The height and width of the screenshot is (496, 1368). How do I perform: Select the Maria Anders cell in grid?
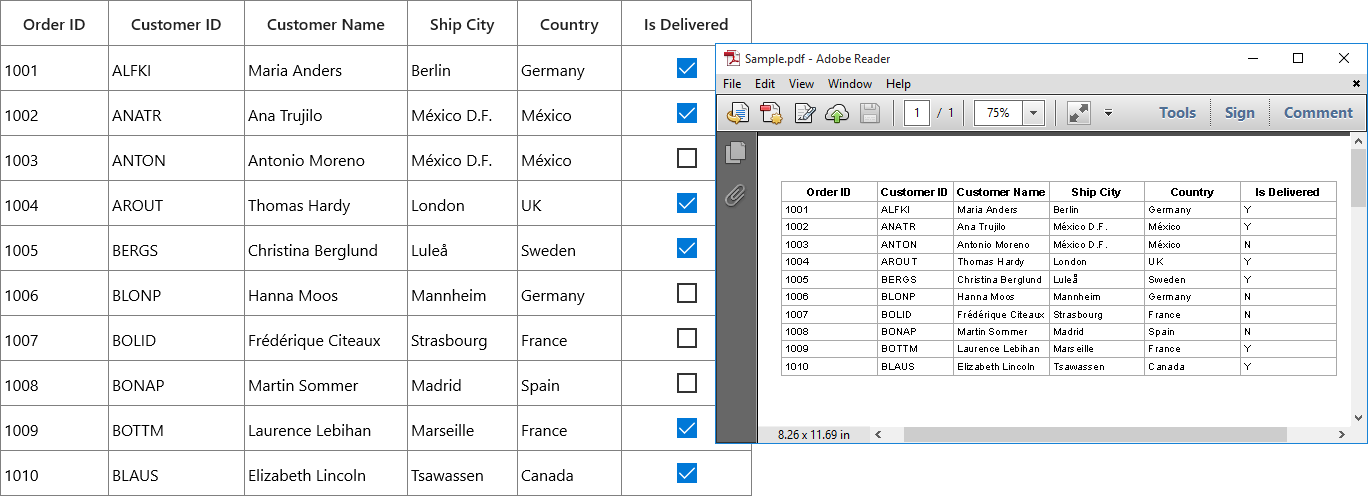tap(326, 68)
